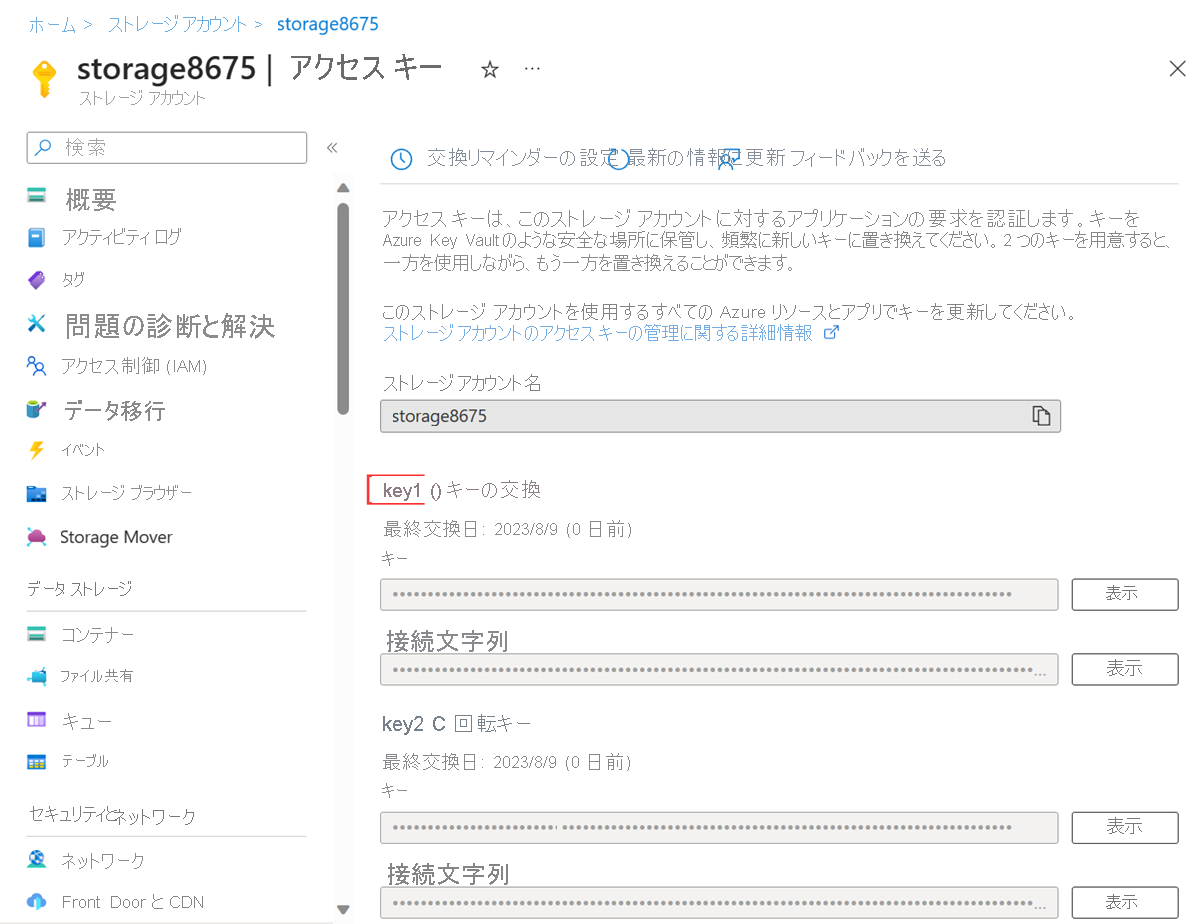Viewport: 1200px width, 924px height.
Task: Show the key2 connection string
Action: point(1125,902)
